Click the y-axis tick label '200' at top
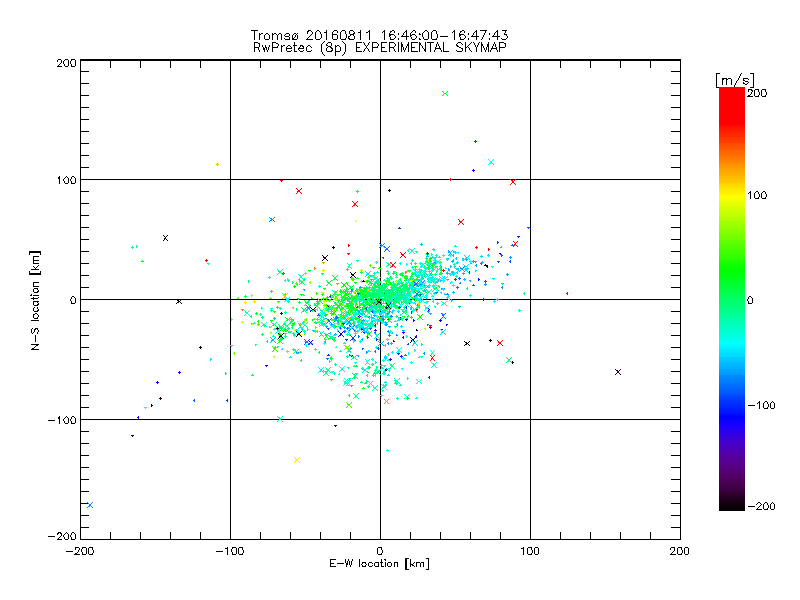The width and height of the screenshot is (800, 600). click(66, 63)
